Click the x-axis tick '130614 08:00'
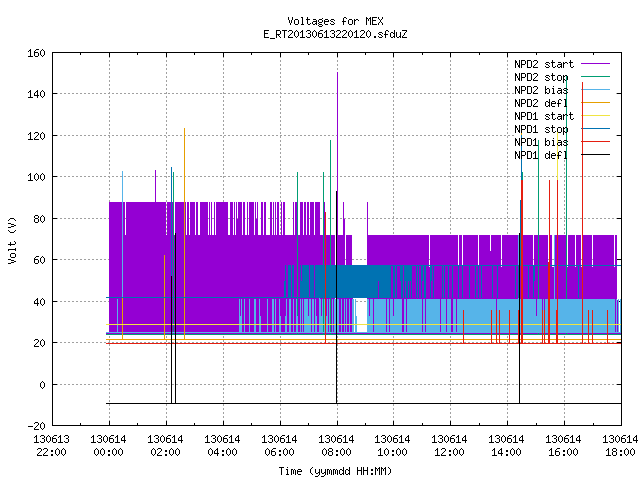Viewport: 640px width, 480px height. point(336,446)
